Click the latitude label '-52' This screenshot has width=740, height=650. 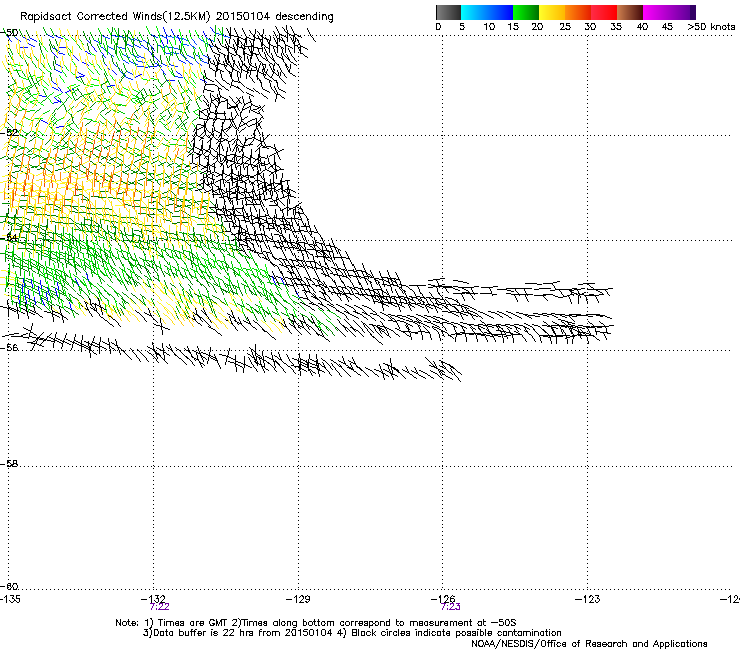pos(9,133)
